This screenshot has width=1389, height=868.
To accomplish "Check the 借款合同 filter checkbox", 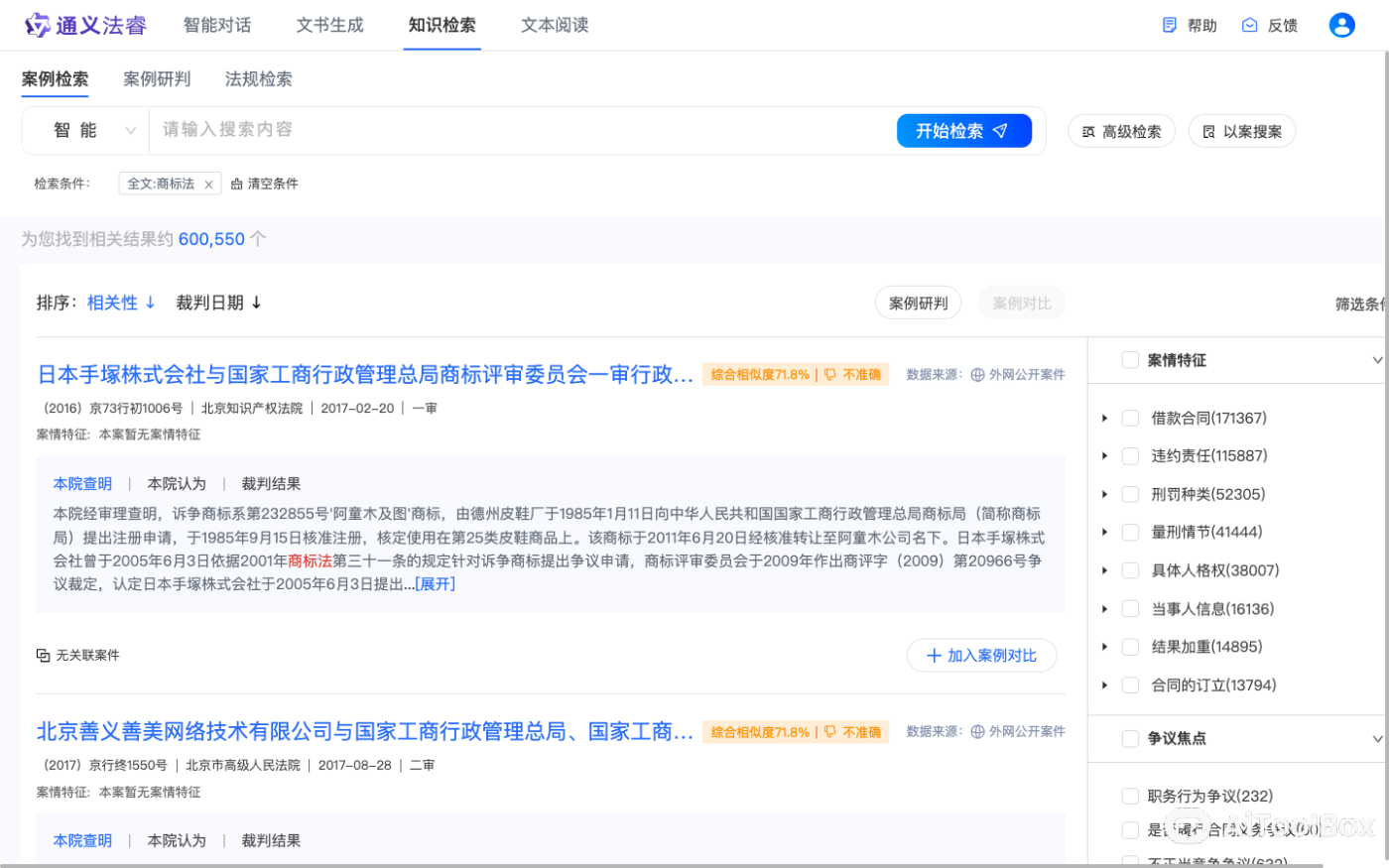I will [1130, 418].
